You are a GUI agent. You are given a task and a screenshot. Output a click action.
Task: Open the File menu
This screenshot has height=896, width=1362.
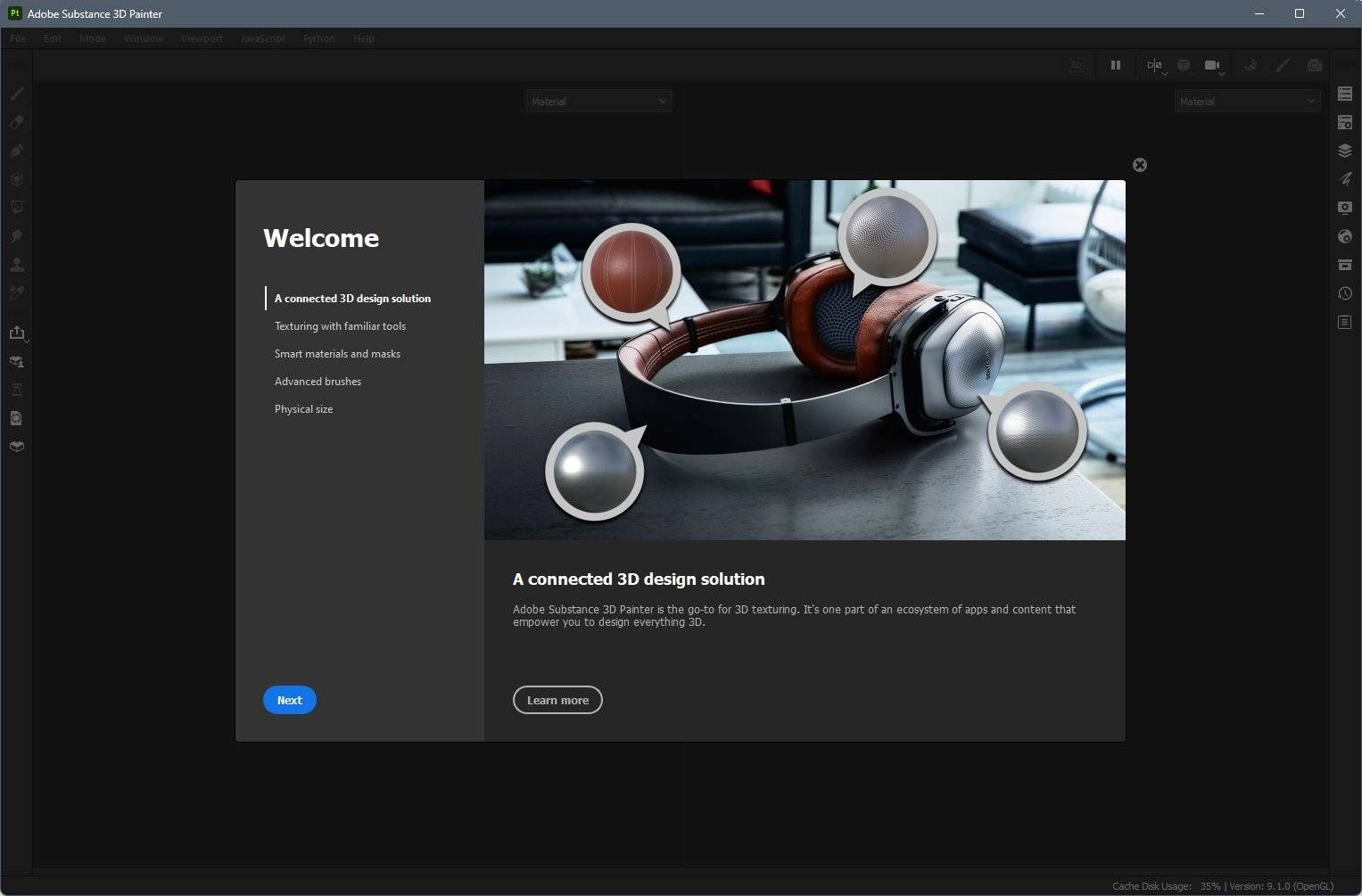point(18,38)
